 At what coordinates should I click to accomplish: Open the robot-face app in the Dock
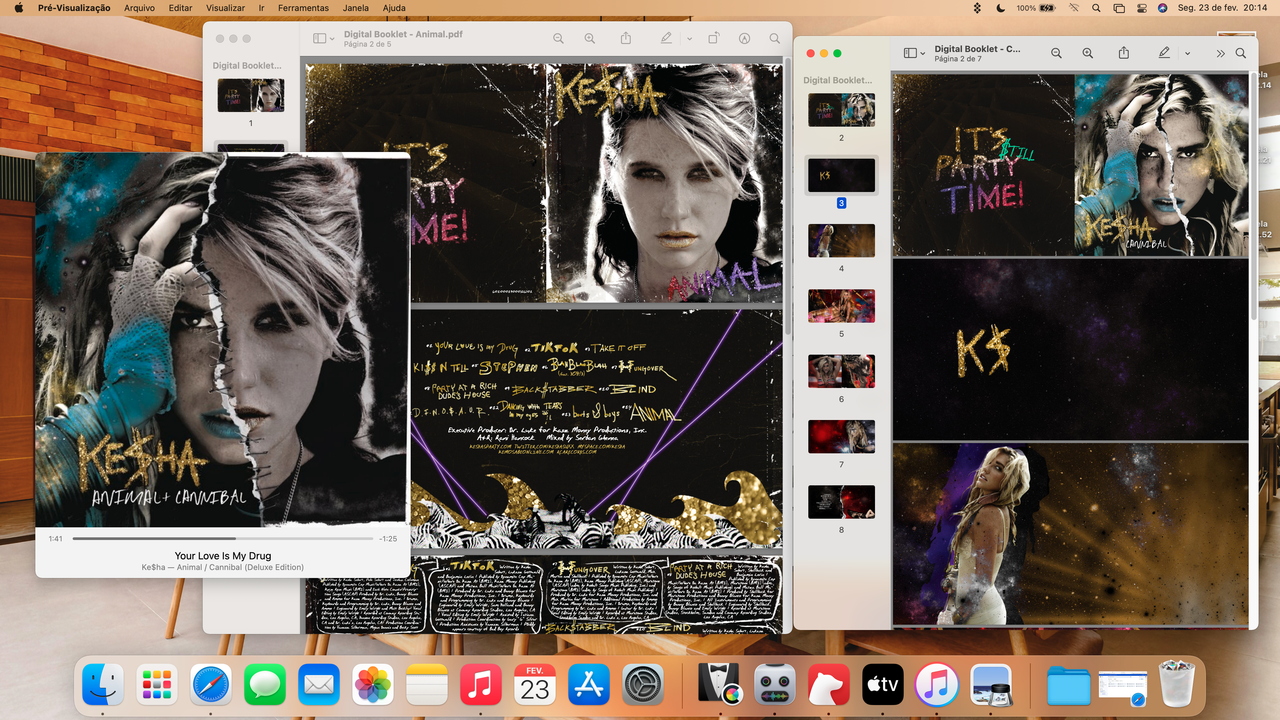[775, 685]
